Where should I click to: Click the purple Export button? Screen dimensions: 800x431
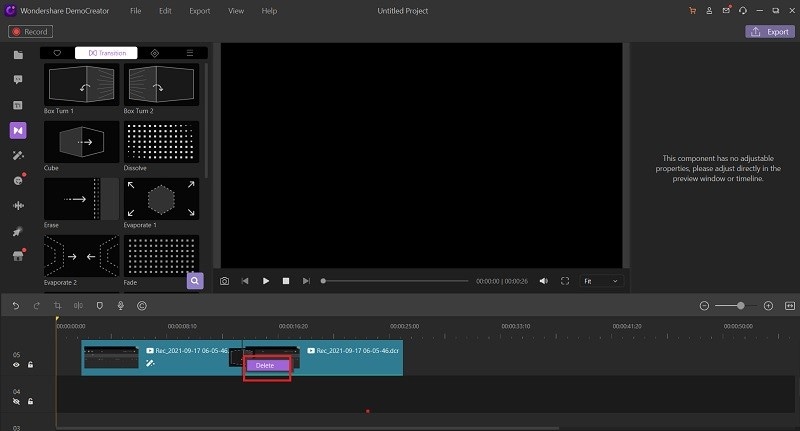[x=770, y=32]
